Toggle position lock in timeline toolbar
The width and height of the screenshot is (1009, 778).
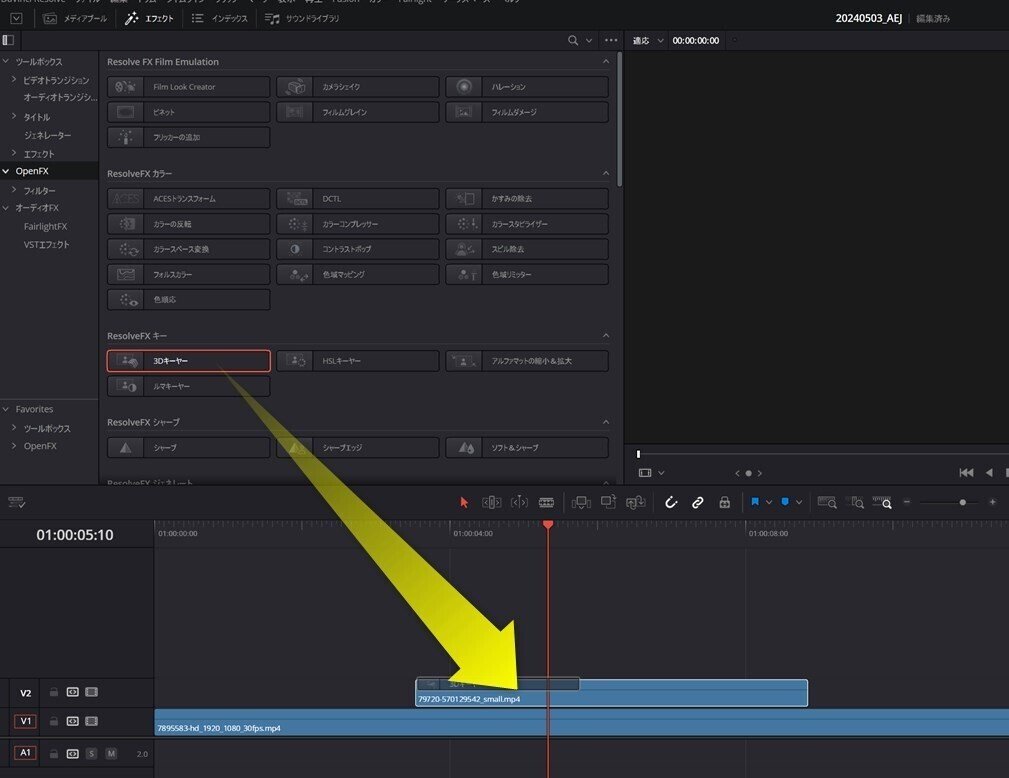[x=725, y=503]
